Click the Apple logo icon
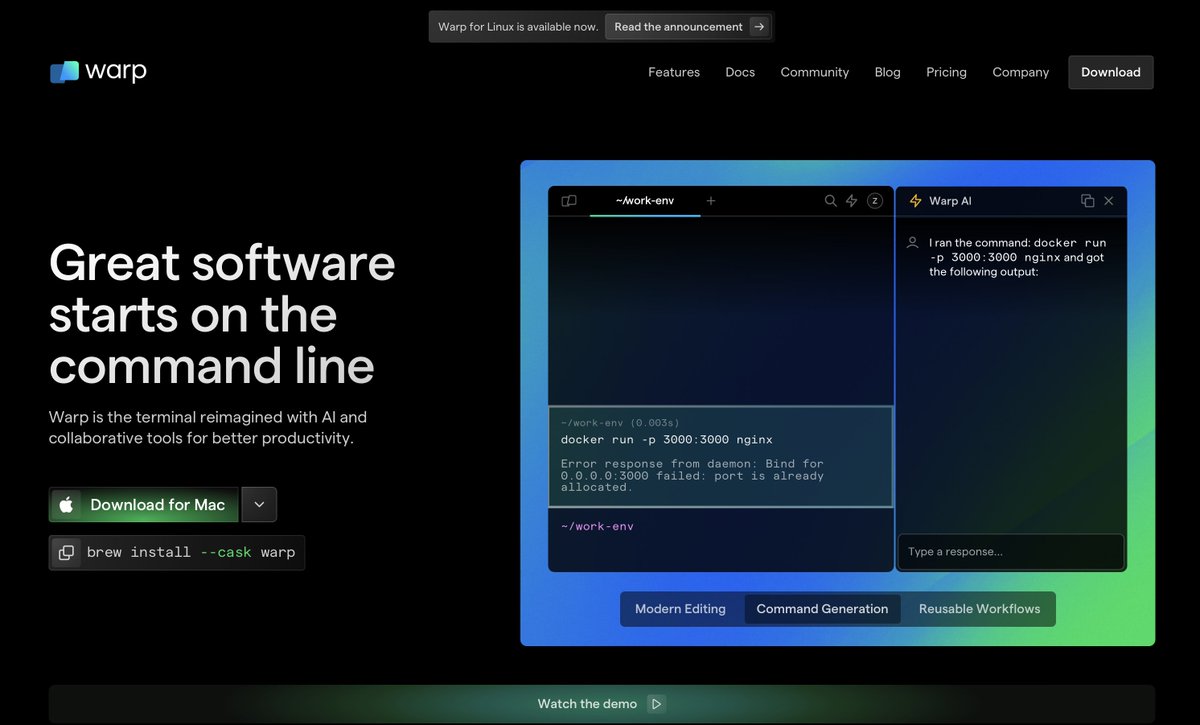This screenshot has width=1200, height=725. point(66,505)
